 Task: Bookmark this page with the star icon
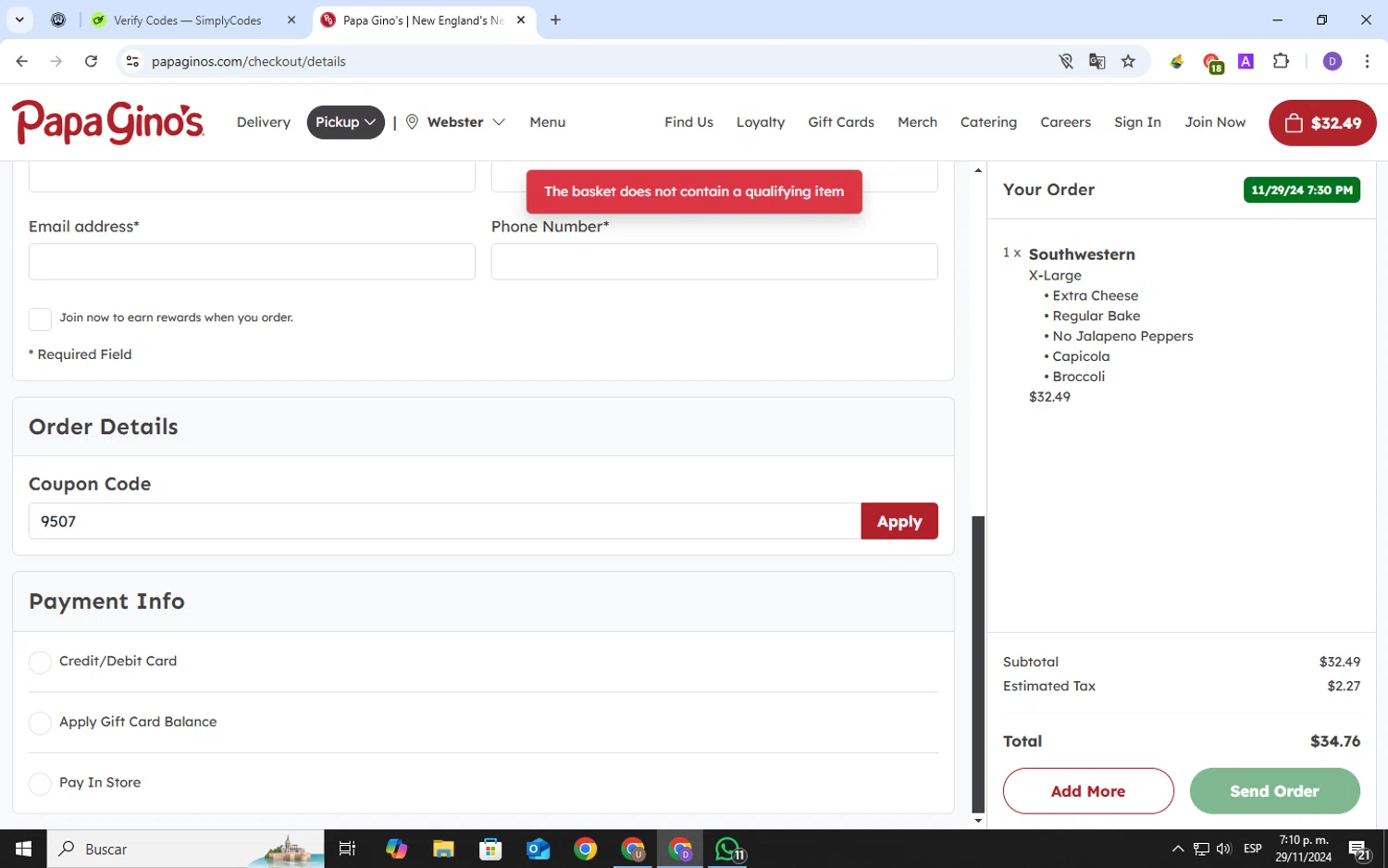point(1128,61)
